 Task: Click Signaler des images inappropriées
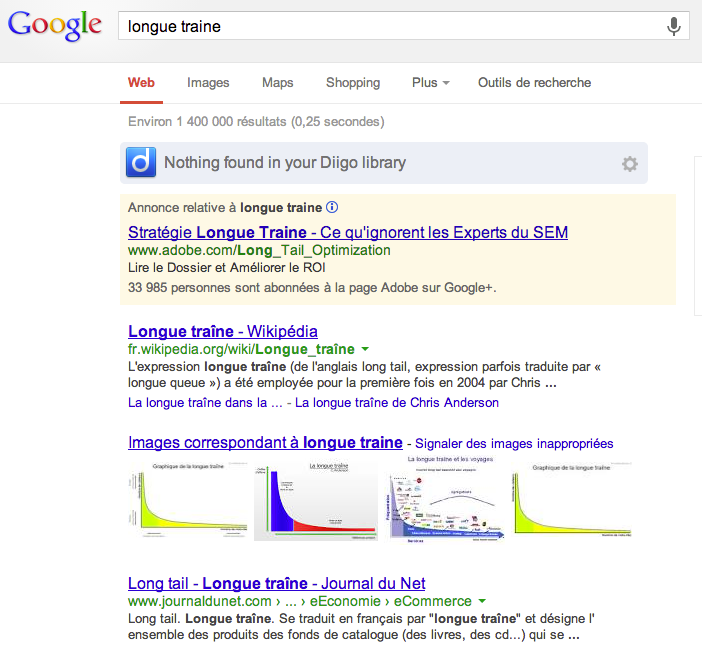tap(514, 443)
